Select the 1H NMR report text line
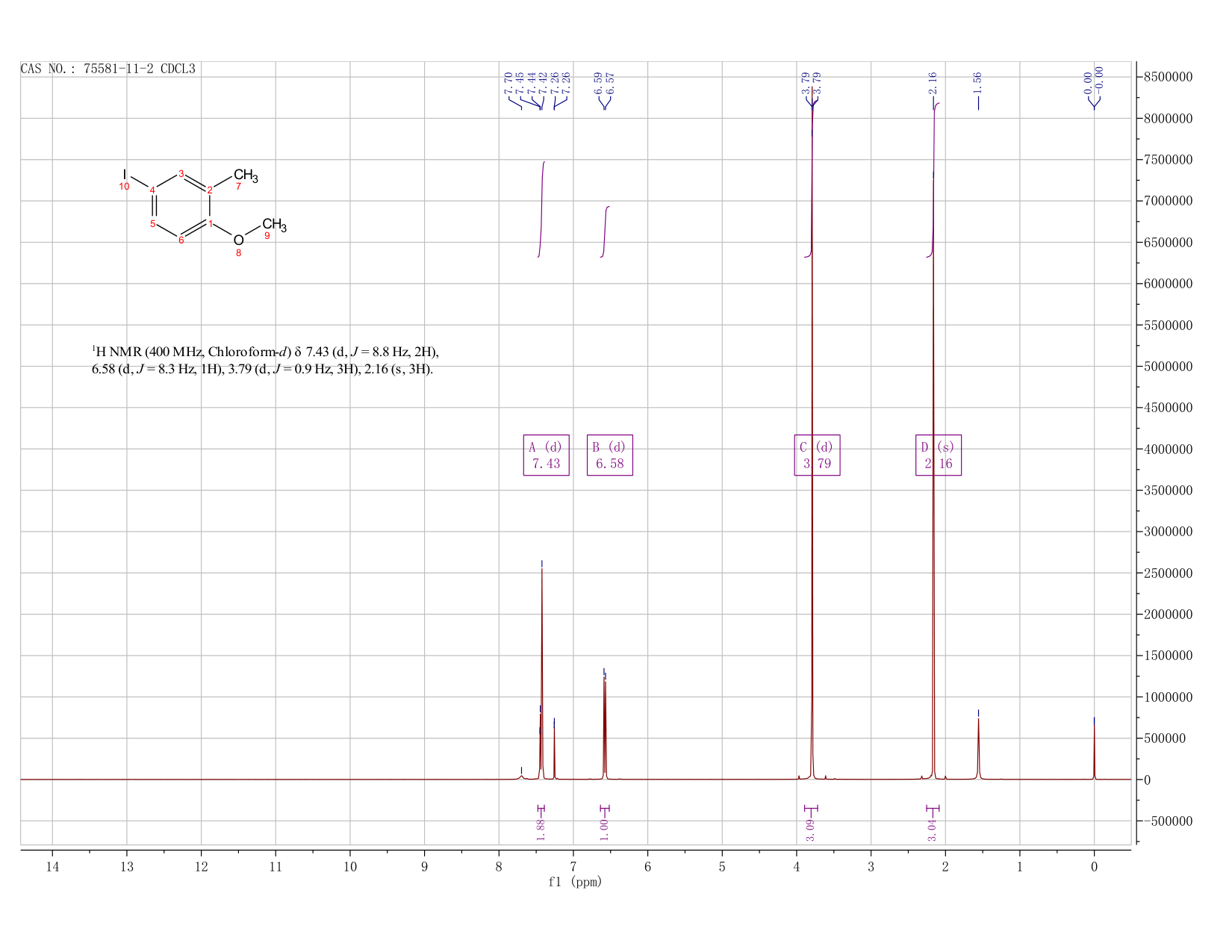Image resolution: width=1232 pixels, height=952 pixels. point(265,360)
